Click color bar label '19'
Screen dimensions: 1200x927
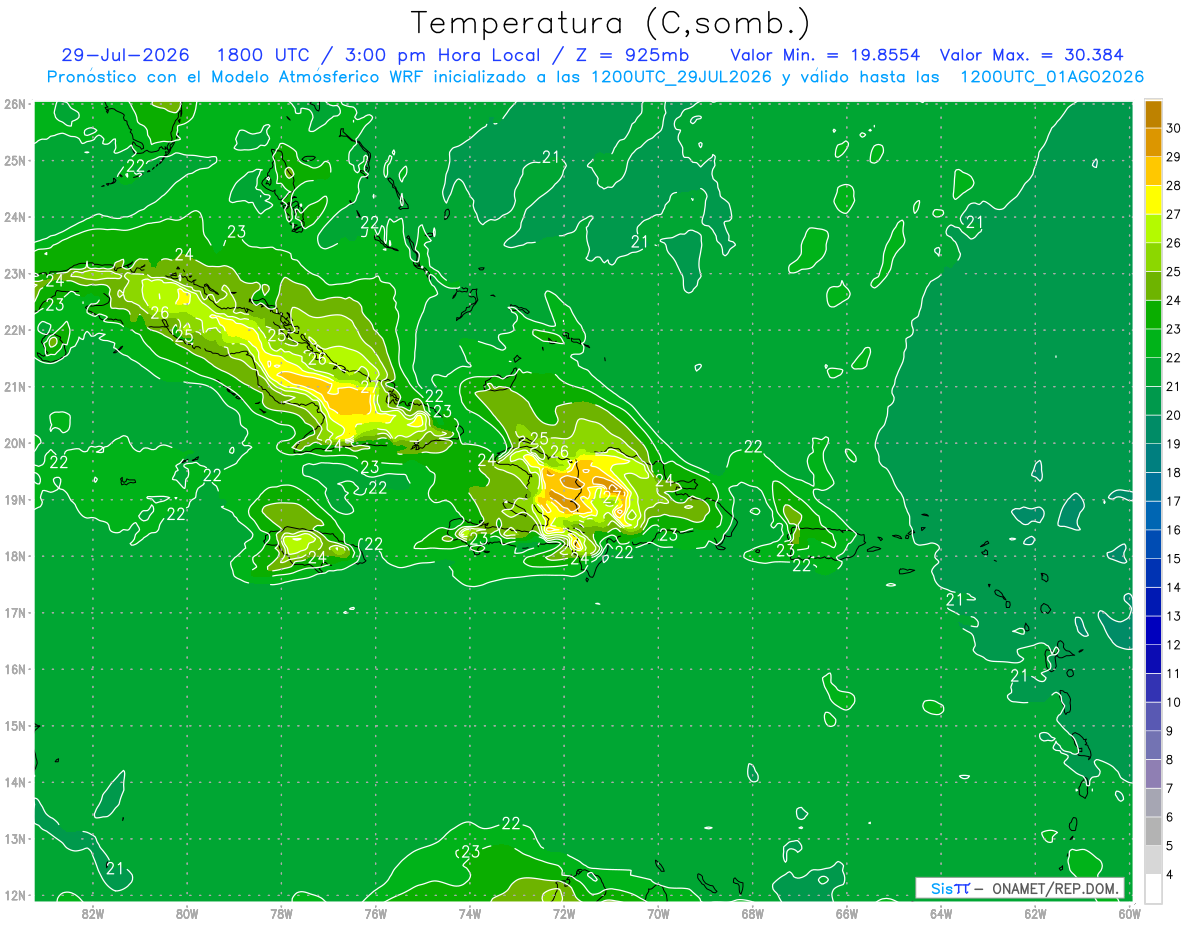coord(1174,444)
